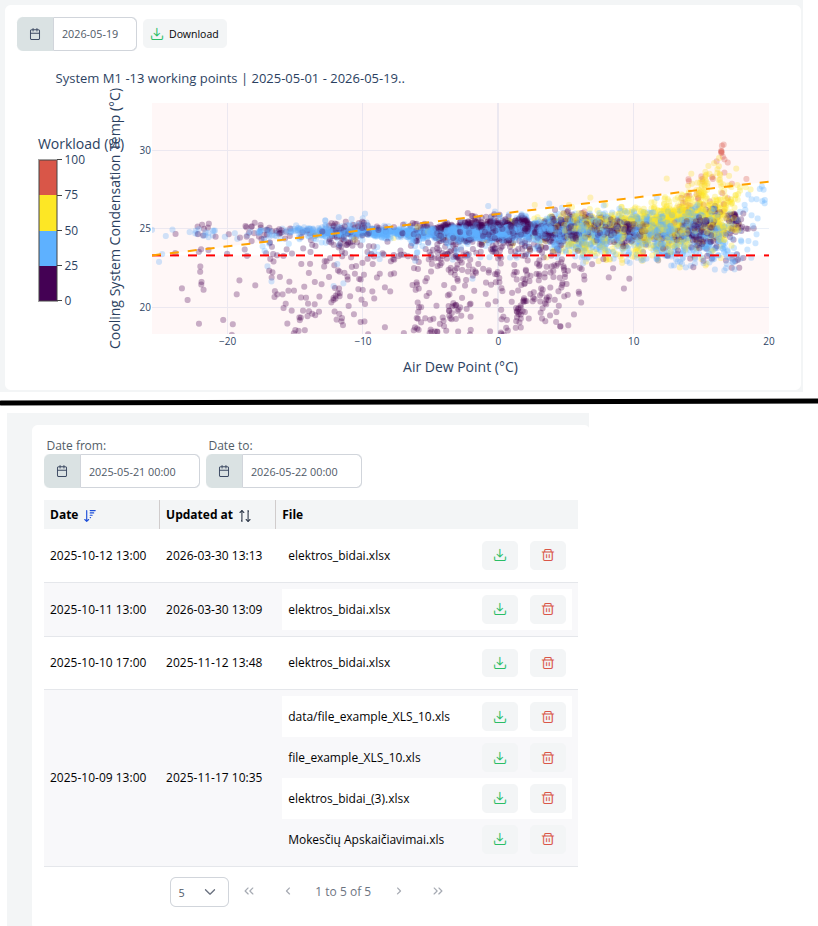Click blue 25-50 workload color band
Screen dimensions: 818x926
48,248
